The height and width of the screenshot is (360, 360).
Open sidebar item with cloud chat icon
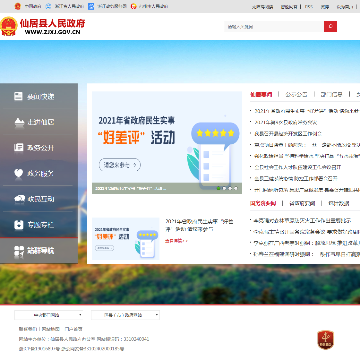pos(39,199)
